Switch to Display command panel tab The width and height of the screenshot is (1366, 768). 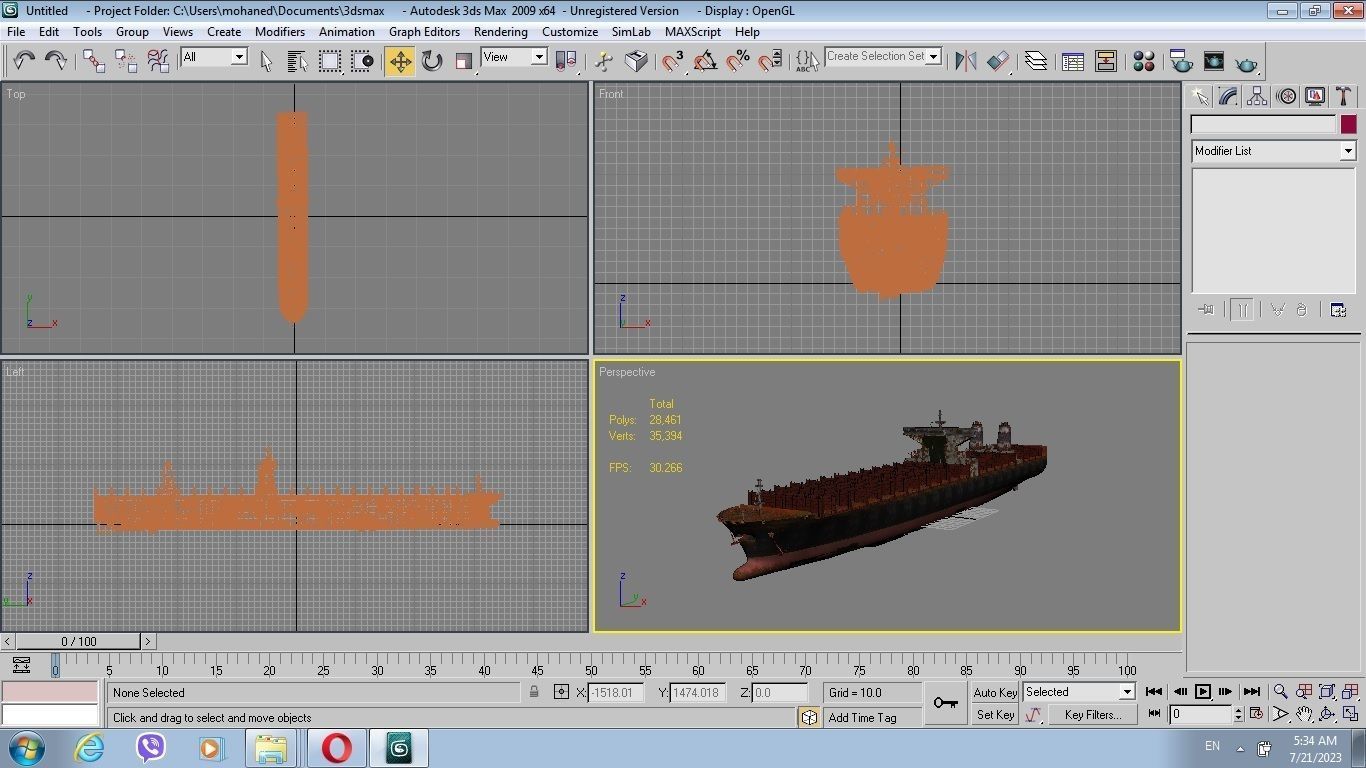coord(1315,96)
